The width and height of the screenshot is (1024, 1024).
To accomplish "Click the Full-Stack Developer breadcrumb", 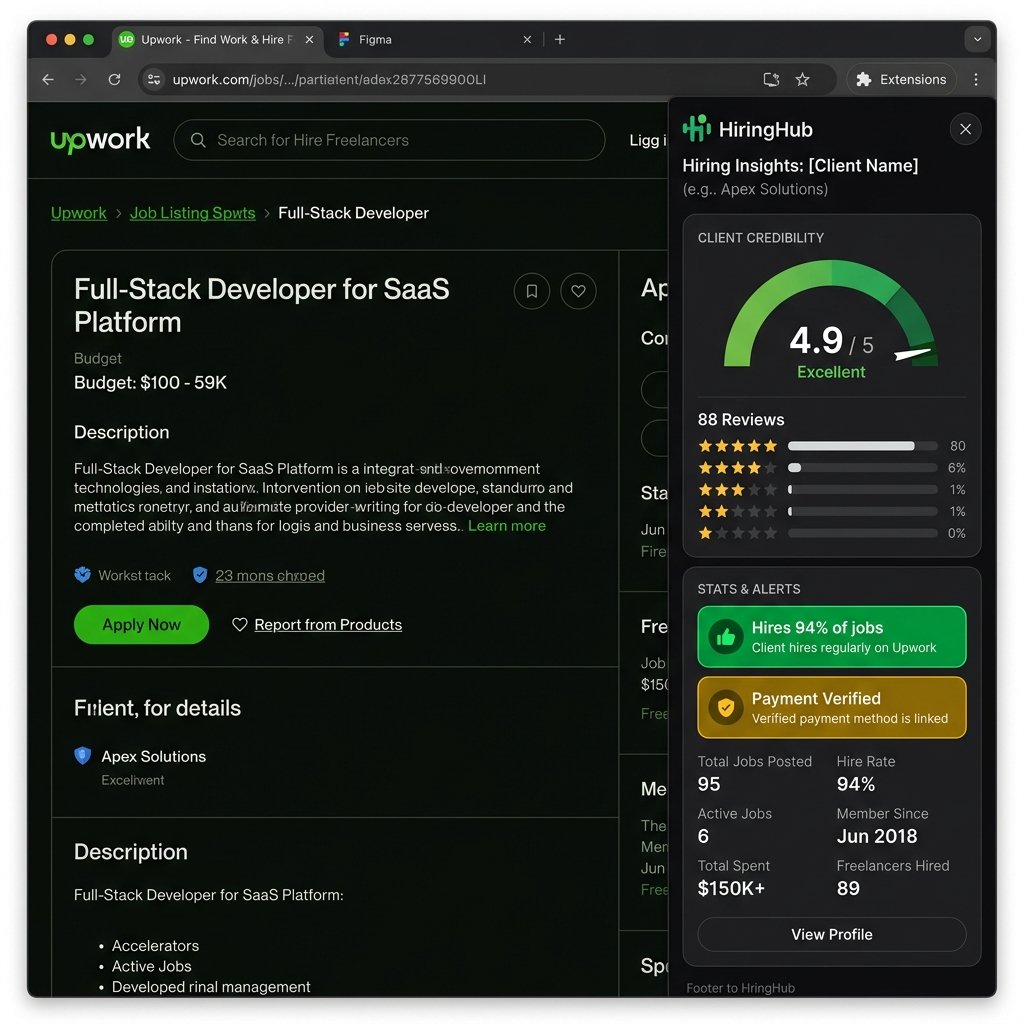I will 353,213.
